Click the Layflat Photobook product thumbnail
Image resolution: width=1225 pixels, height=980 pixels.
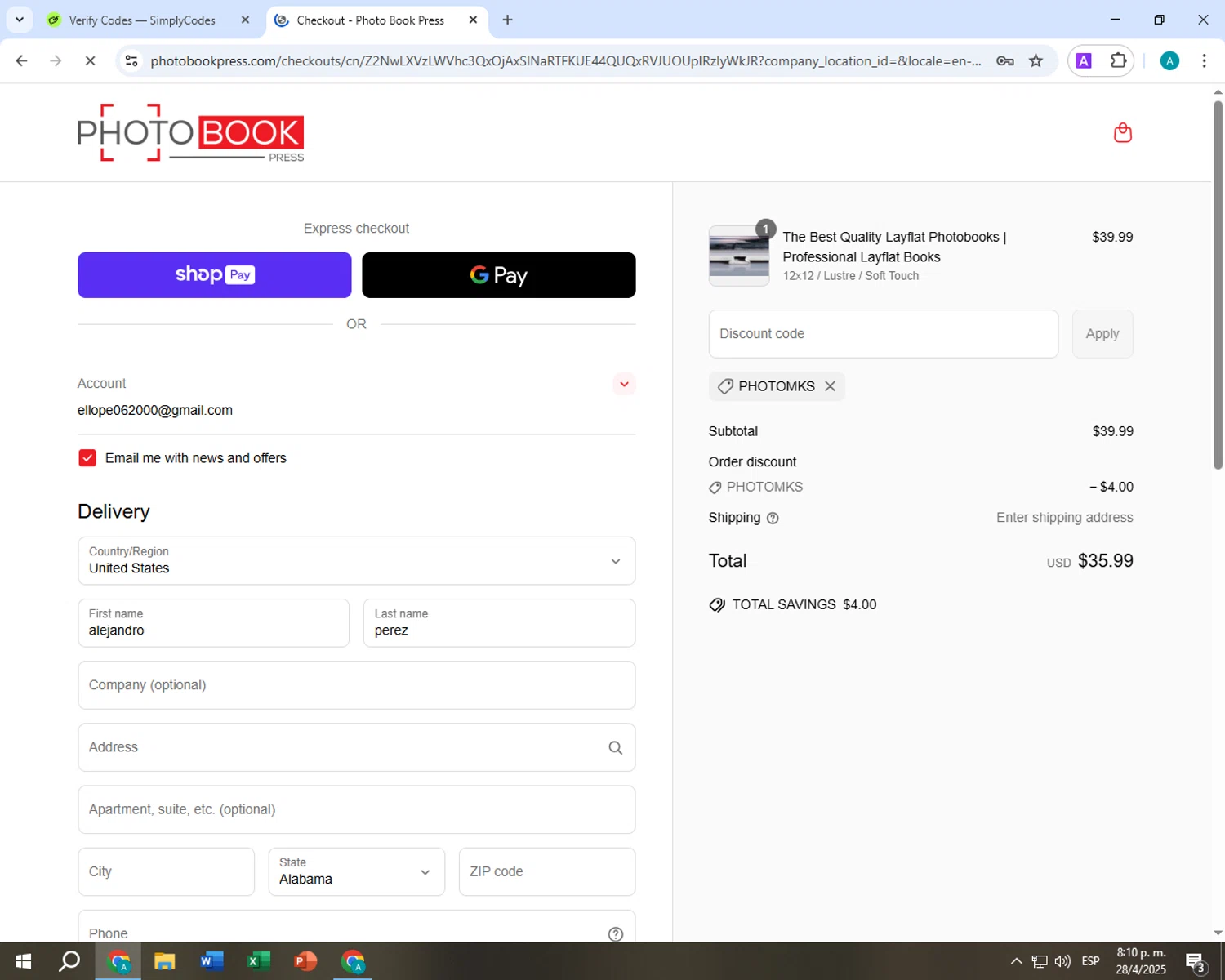739,256
